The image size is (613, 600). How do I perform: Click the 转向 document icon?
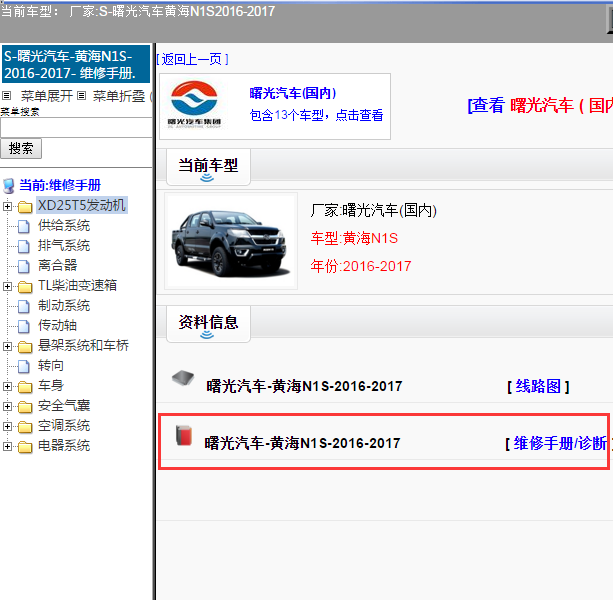click(24, 366)
